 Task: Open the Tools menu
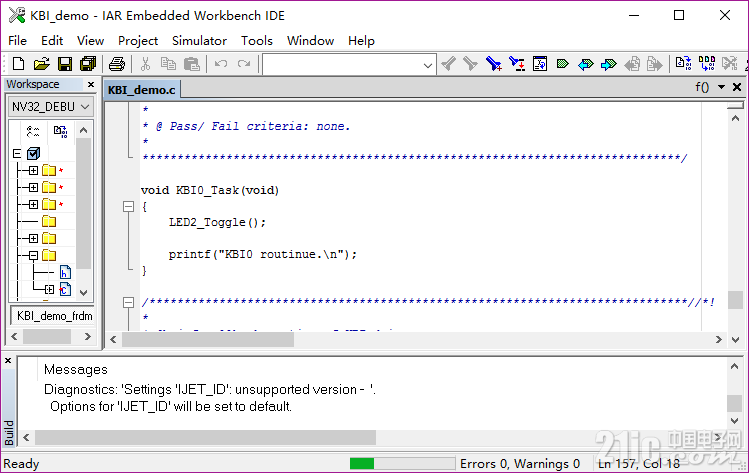257,41
